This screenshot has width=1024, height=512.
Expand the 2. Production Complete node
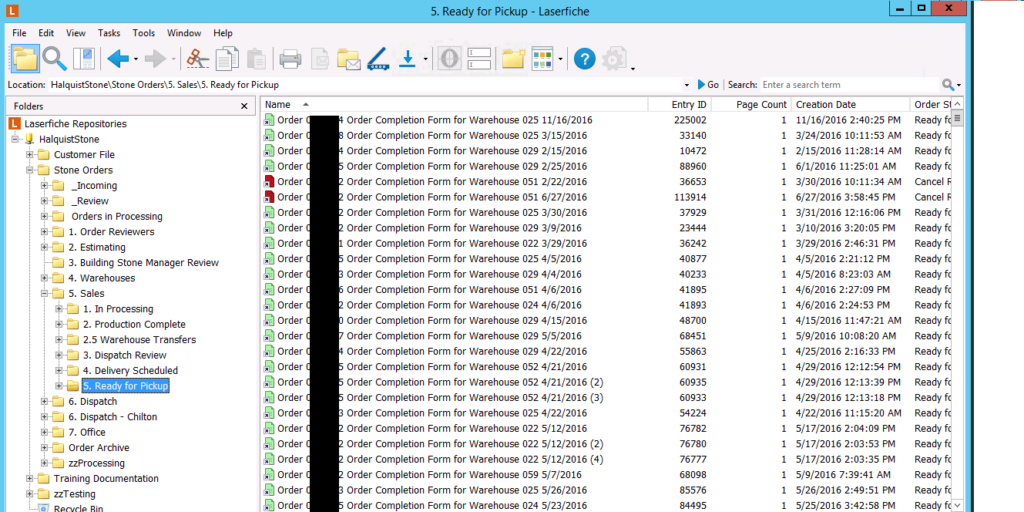(59, 325)
